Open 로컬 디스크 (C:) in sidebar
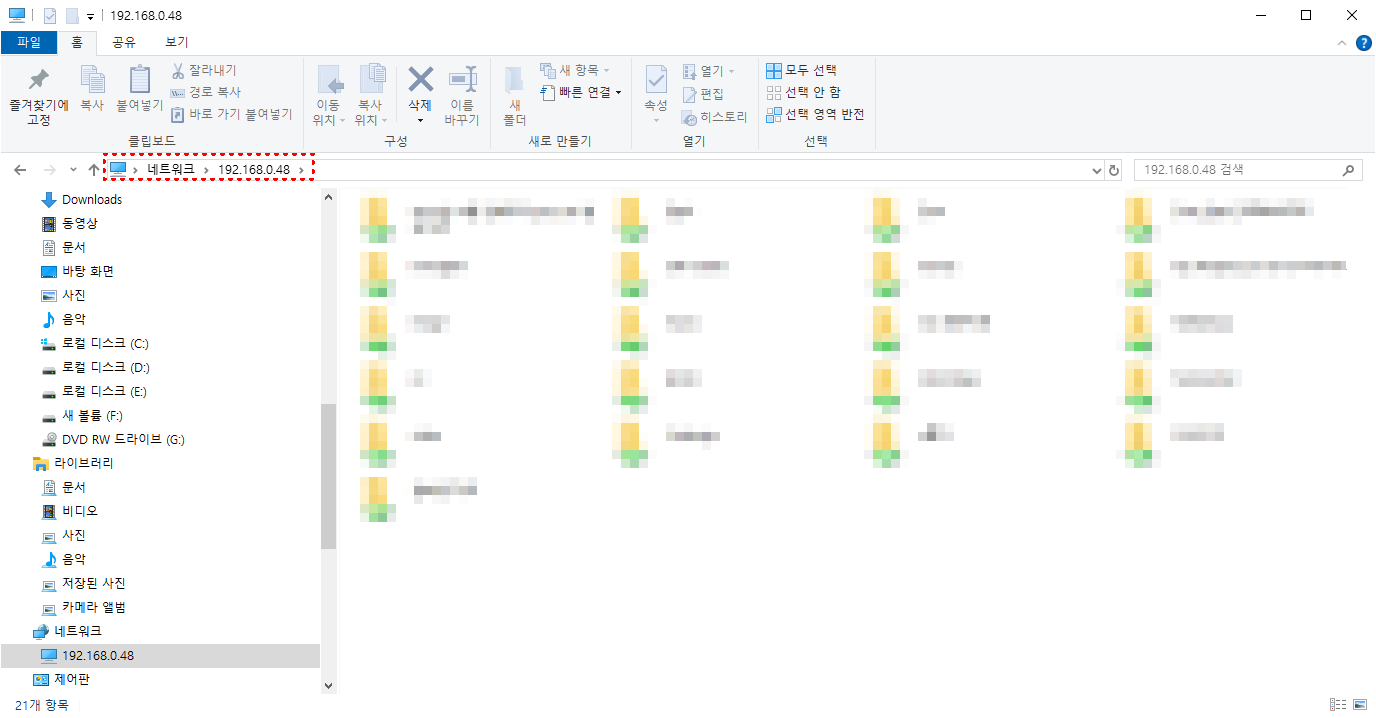This screenshot has width=1376, height=718. coord(105,343)
